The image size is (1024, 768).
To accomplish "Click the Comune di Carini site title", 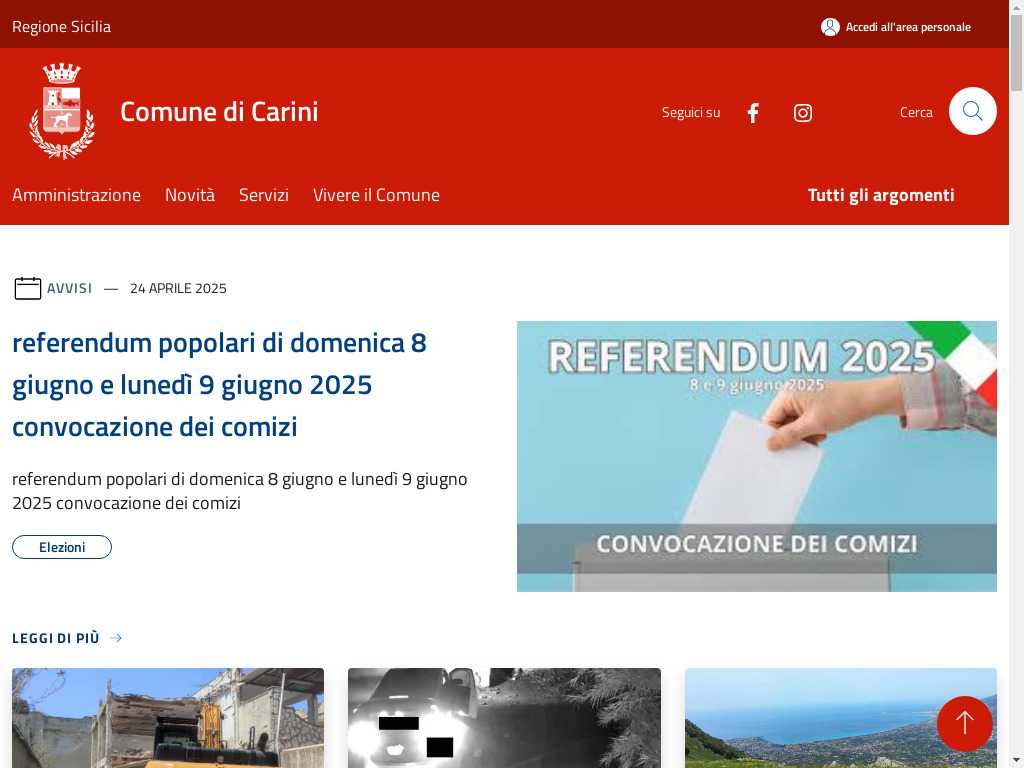I will (219, 112).
